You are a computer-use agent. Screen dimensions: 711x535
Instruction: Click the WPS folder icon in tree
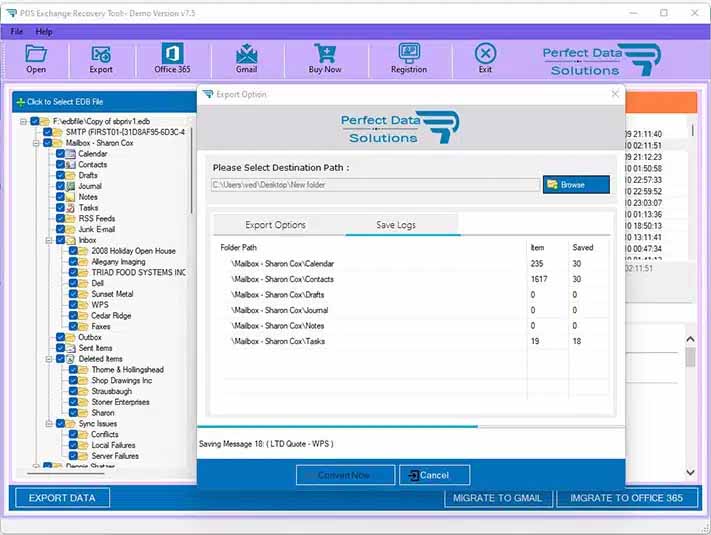83,305
